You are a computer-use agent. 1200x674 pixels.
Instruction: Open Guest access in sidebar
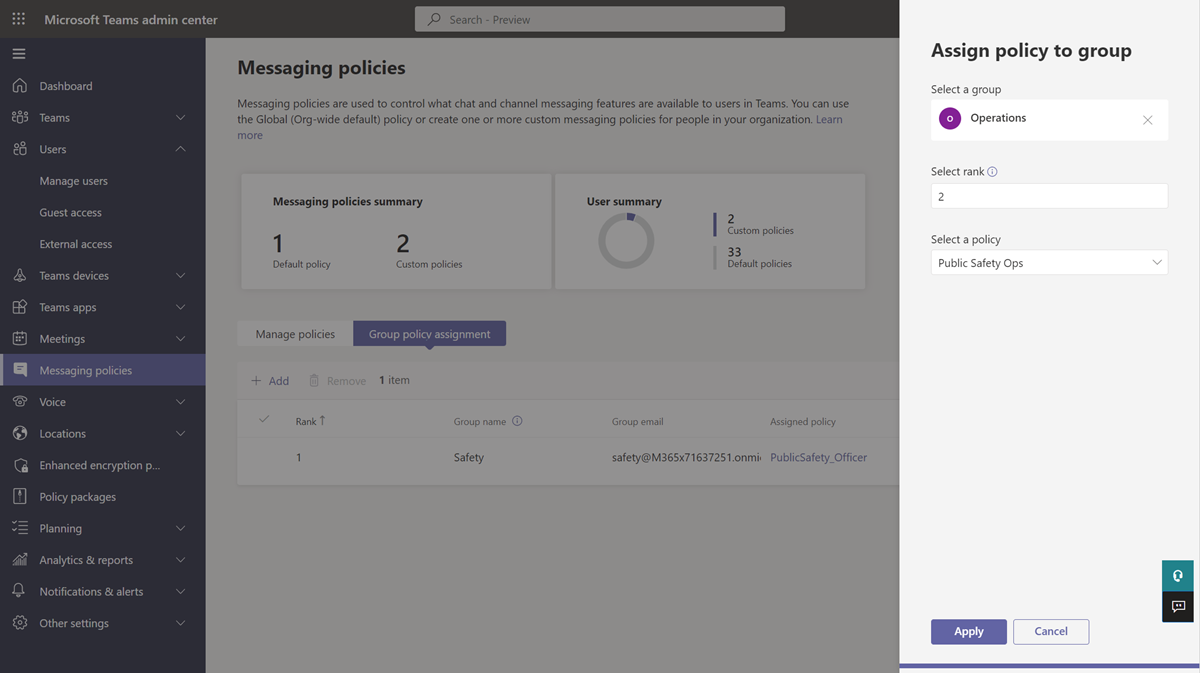pyautogui.click(x=70, y=213)
